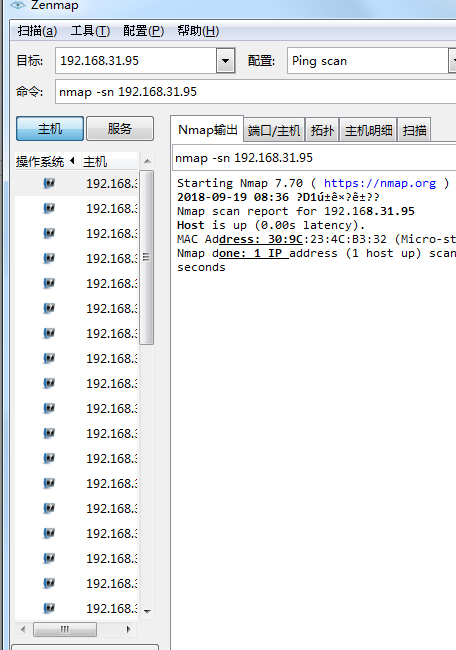Open the https://nmap.org link
Image resolution: width=456 pixels, height=650 pixels.
pyautogui.click(x=380, y=183)
